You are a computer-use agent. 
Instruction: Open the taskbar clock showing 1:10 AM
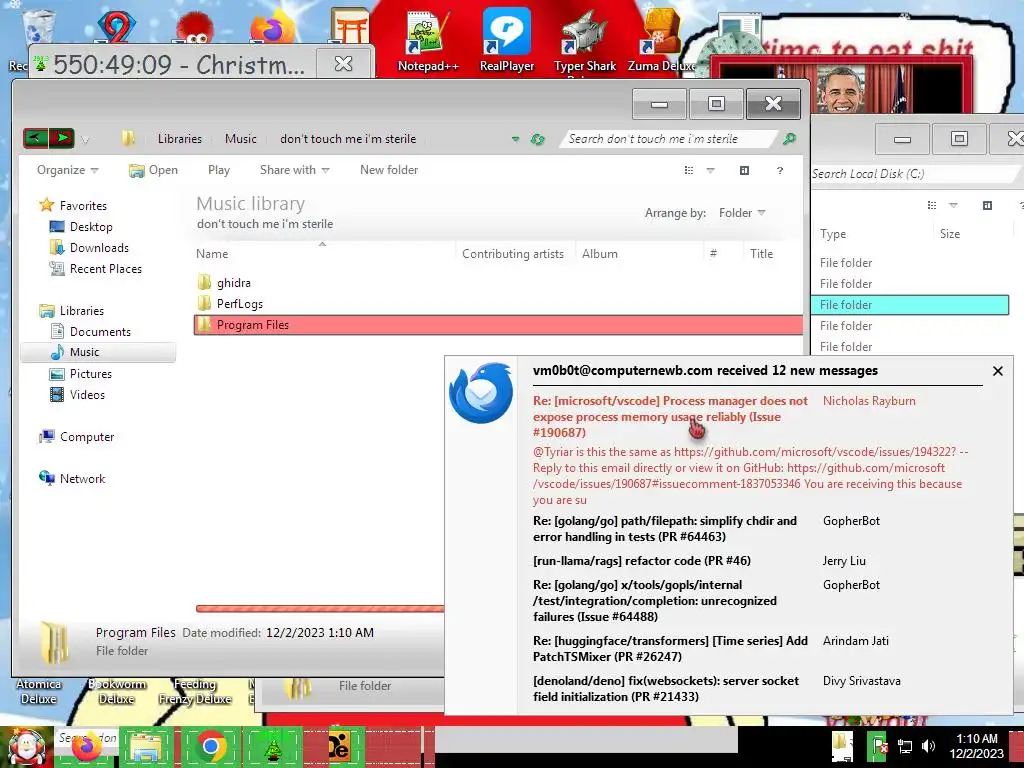point(976,746)
